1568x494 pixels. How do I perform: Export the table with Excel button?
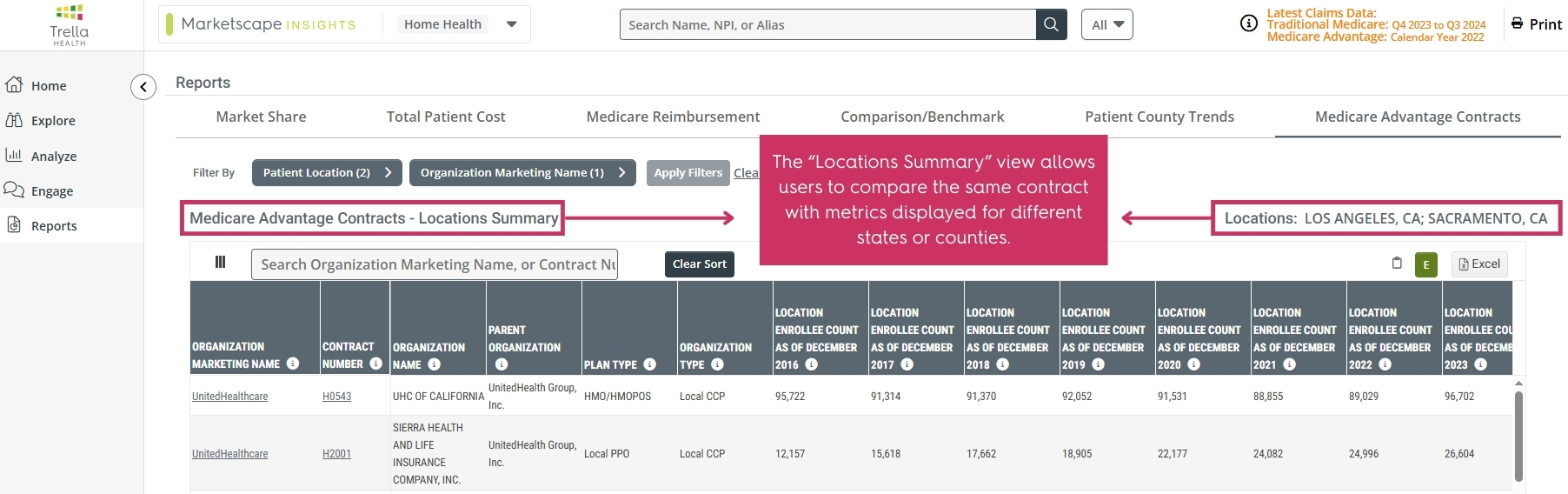(1479, 264)
